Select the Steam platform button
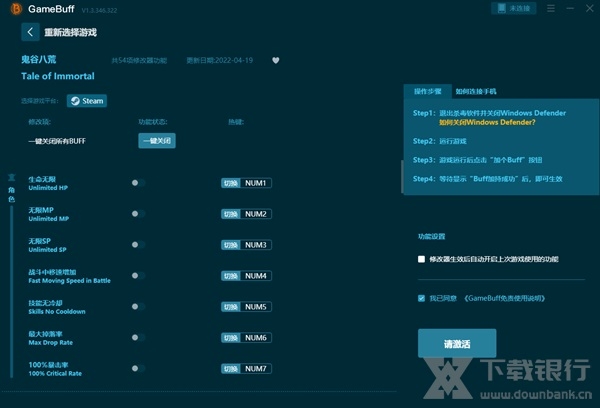The height and width of the screenshot is (408, 600). (86, 100)
